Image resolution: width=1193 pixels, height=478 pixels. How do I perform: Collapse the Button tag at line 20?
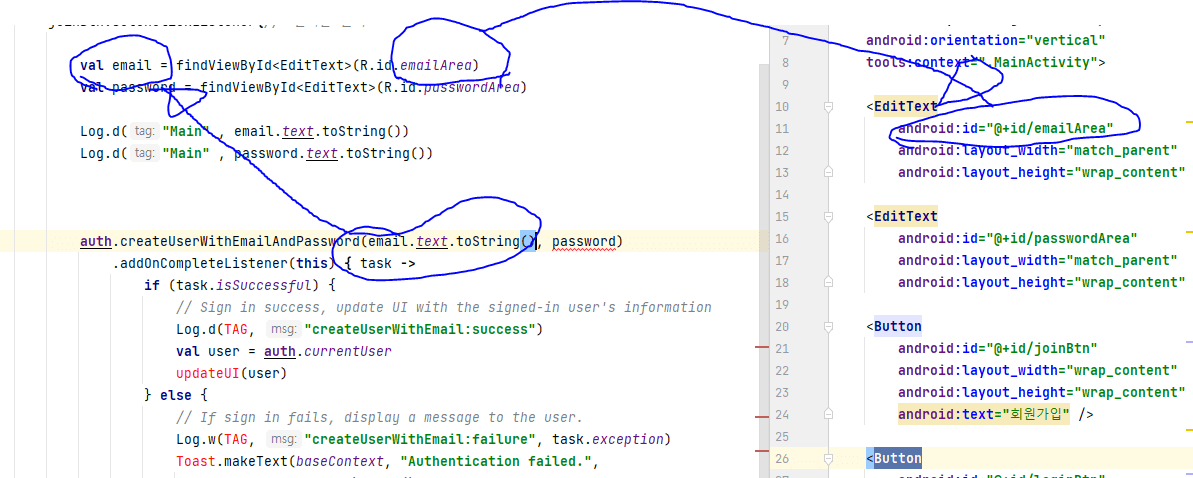[829, 327]
